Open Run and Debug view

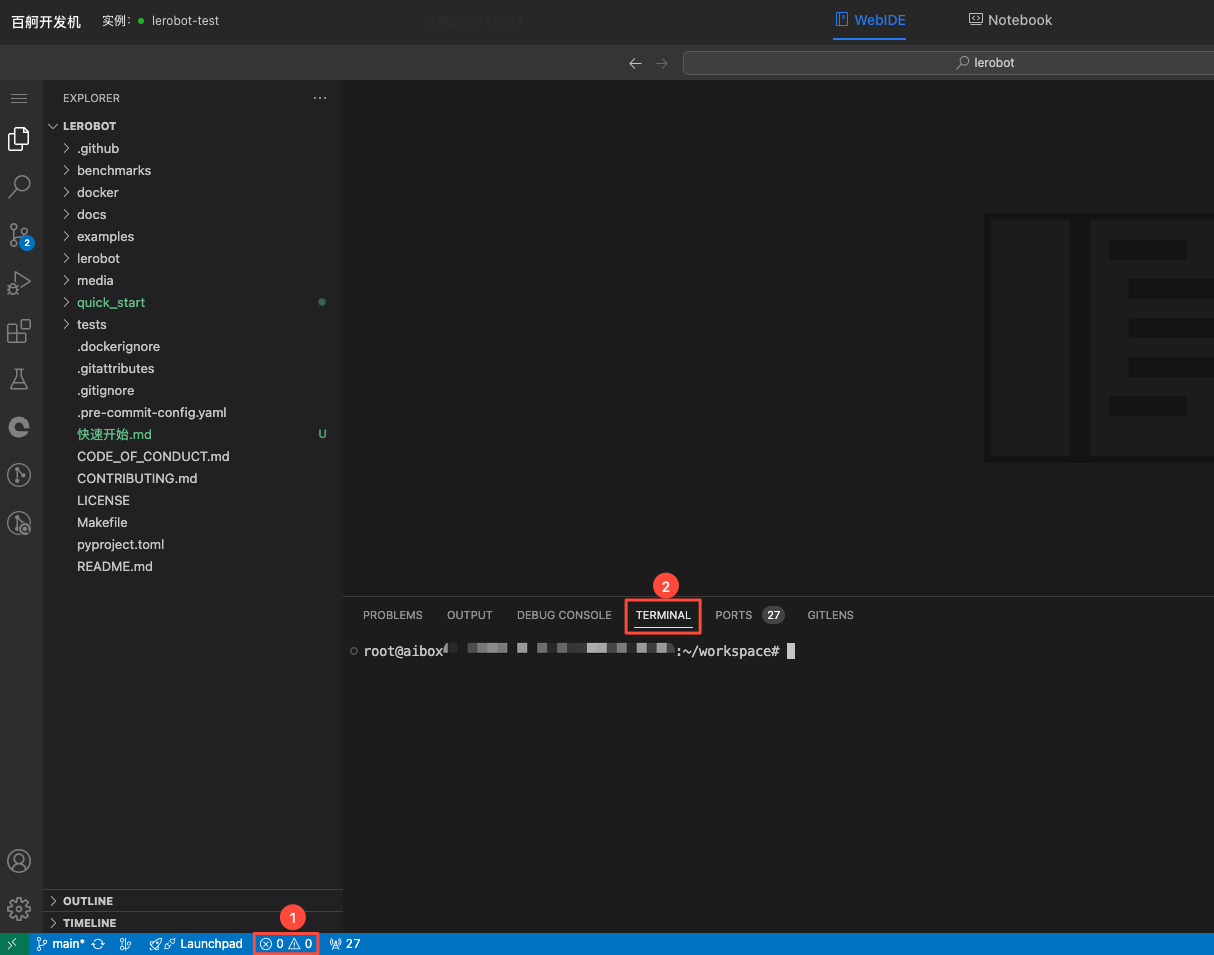pos(19,283)
